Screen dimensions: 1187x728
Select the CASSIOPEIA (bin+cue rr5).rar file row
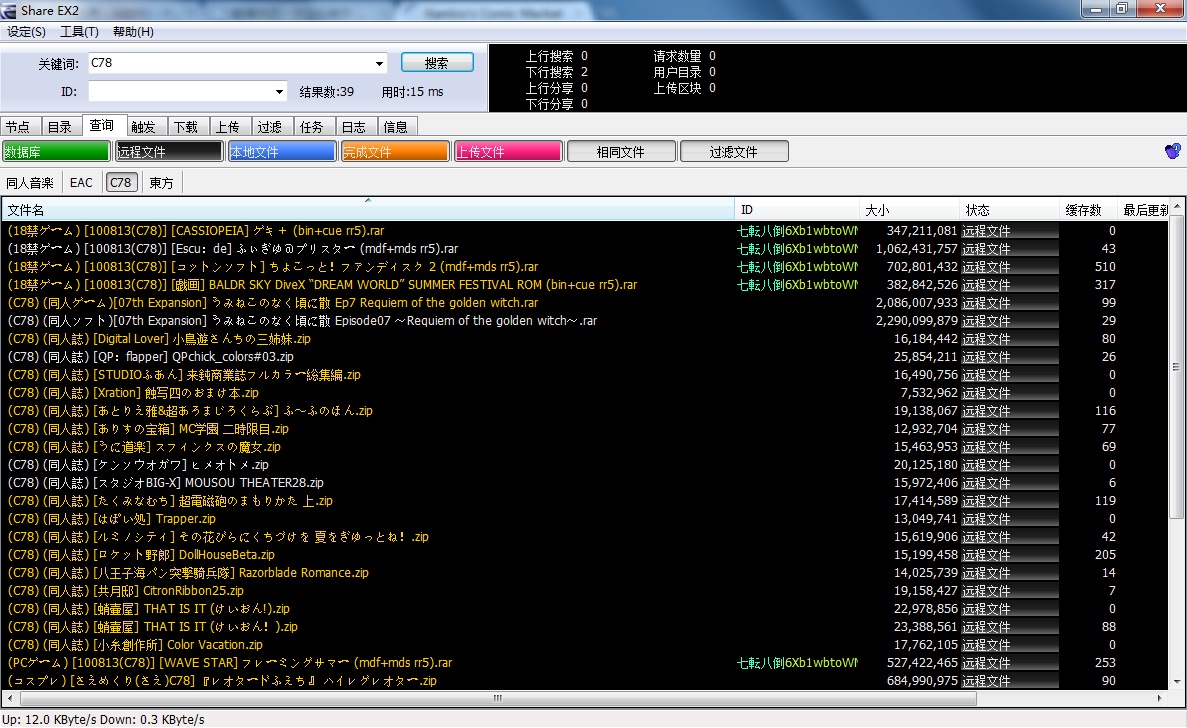click(584, 231)
